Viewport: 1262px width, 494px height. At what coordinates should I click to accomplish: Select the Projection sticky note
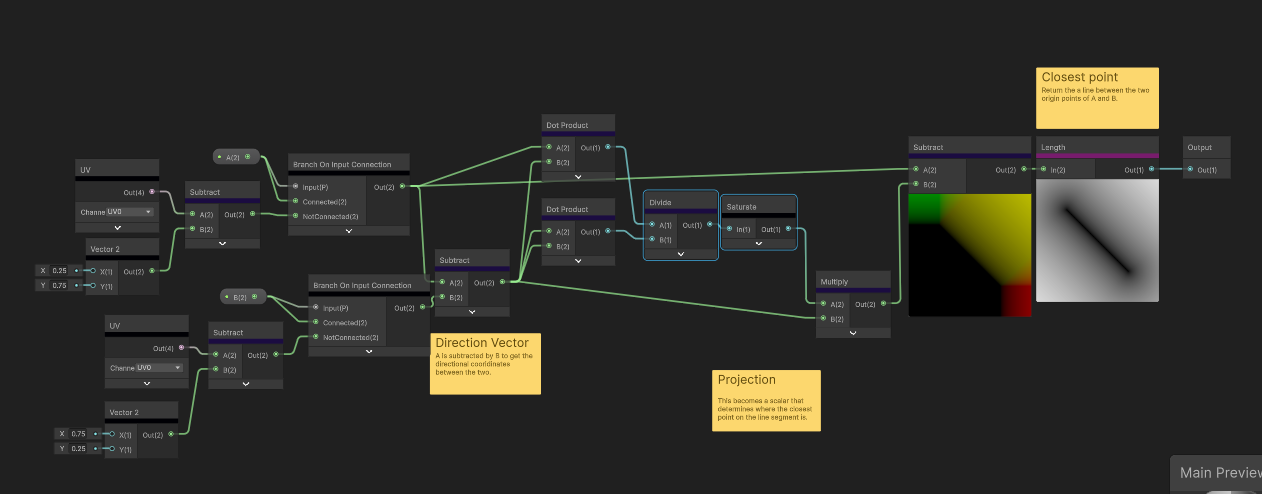(x=766, y=400)
